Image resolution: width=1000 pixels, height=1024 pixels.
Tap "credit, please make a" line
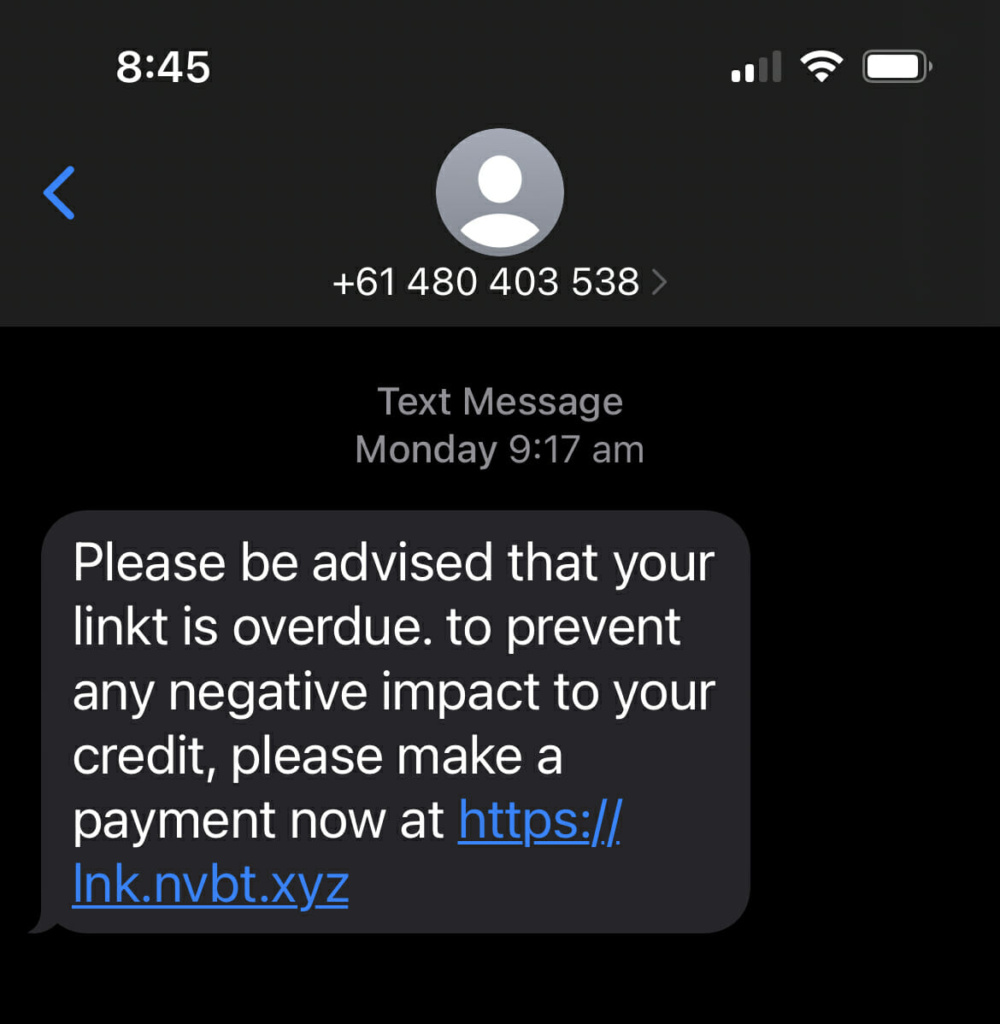(317, 756)
